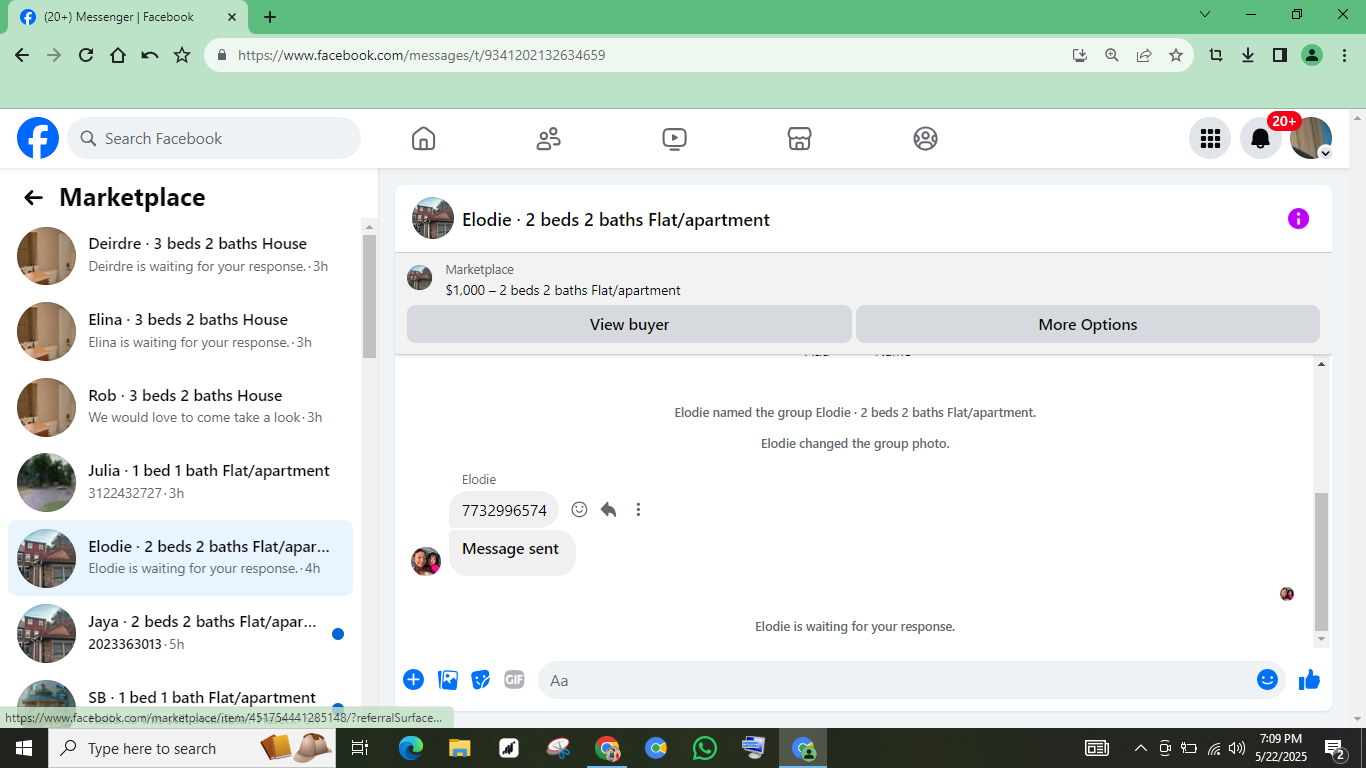
Task: Click the View buyer button
Action: coord(629,324)
